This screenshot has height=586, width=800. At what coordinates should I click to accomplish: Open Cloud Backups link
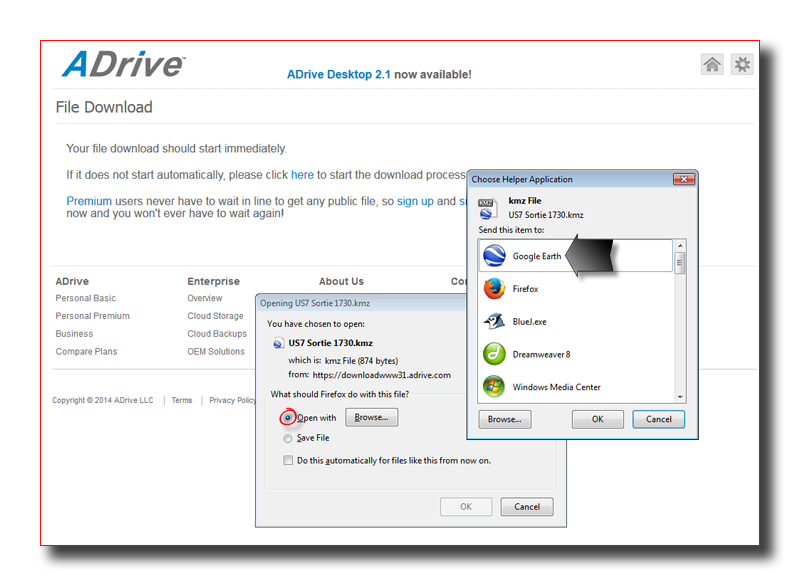(x=217, y=334)
